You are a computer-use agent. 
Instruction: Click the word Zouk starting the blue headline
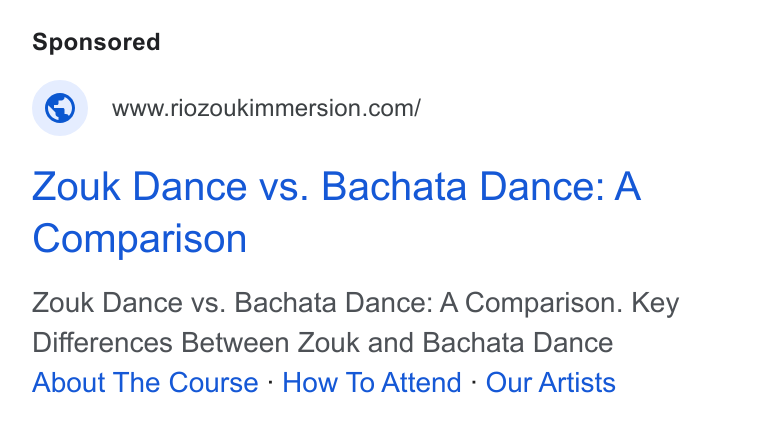pos(76,187)
